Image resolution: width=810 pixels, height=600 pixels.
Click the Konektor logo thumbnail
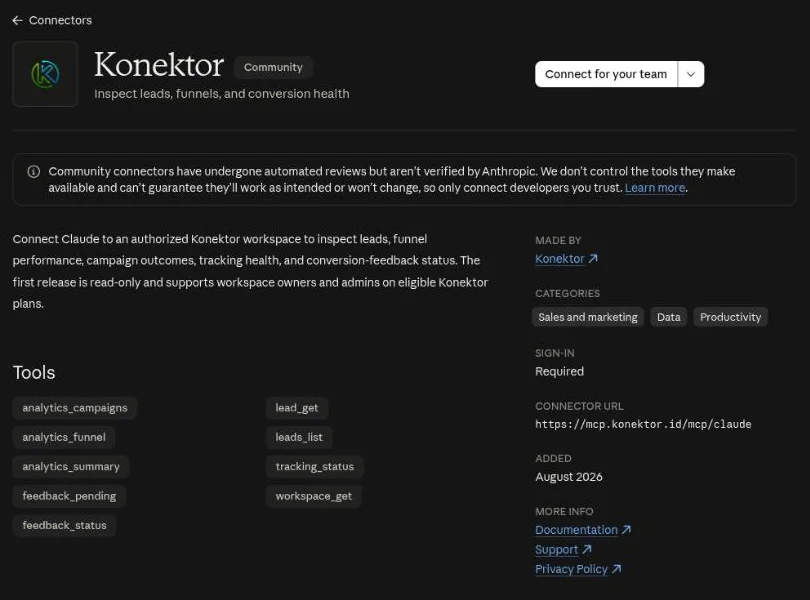pos(45,74)
